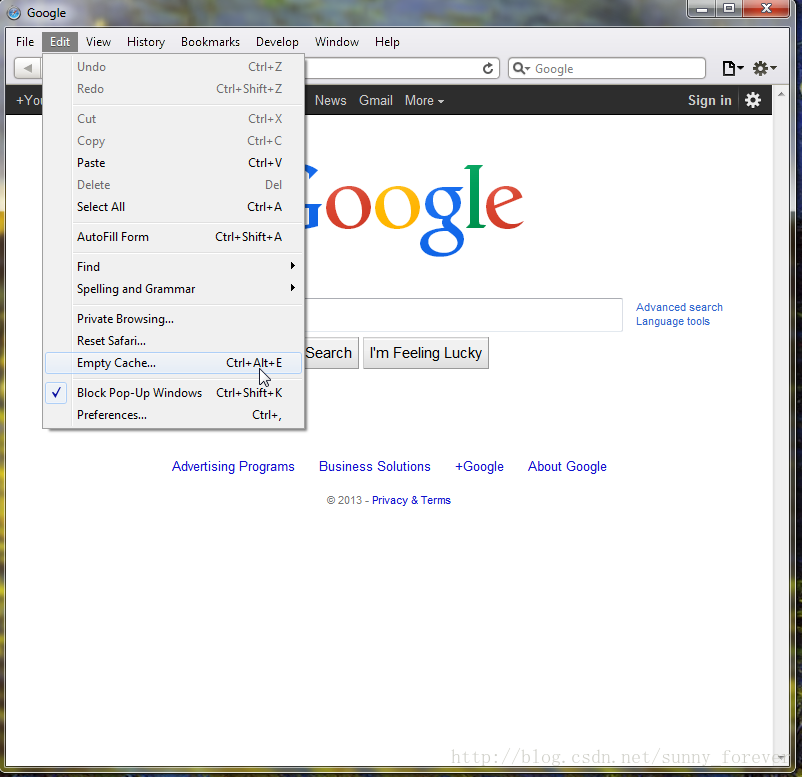The height and width of the screenshot is (777, 802).
Task: Open Preferences from the Edit menu
Action: pos(174,415)
